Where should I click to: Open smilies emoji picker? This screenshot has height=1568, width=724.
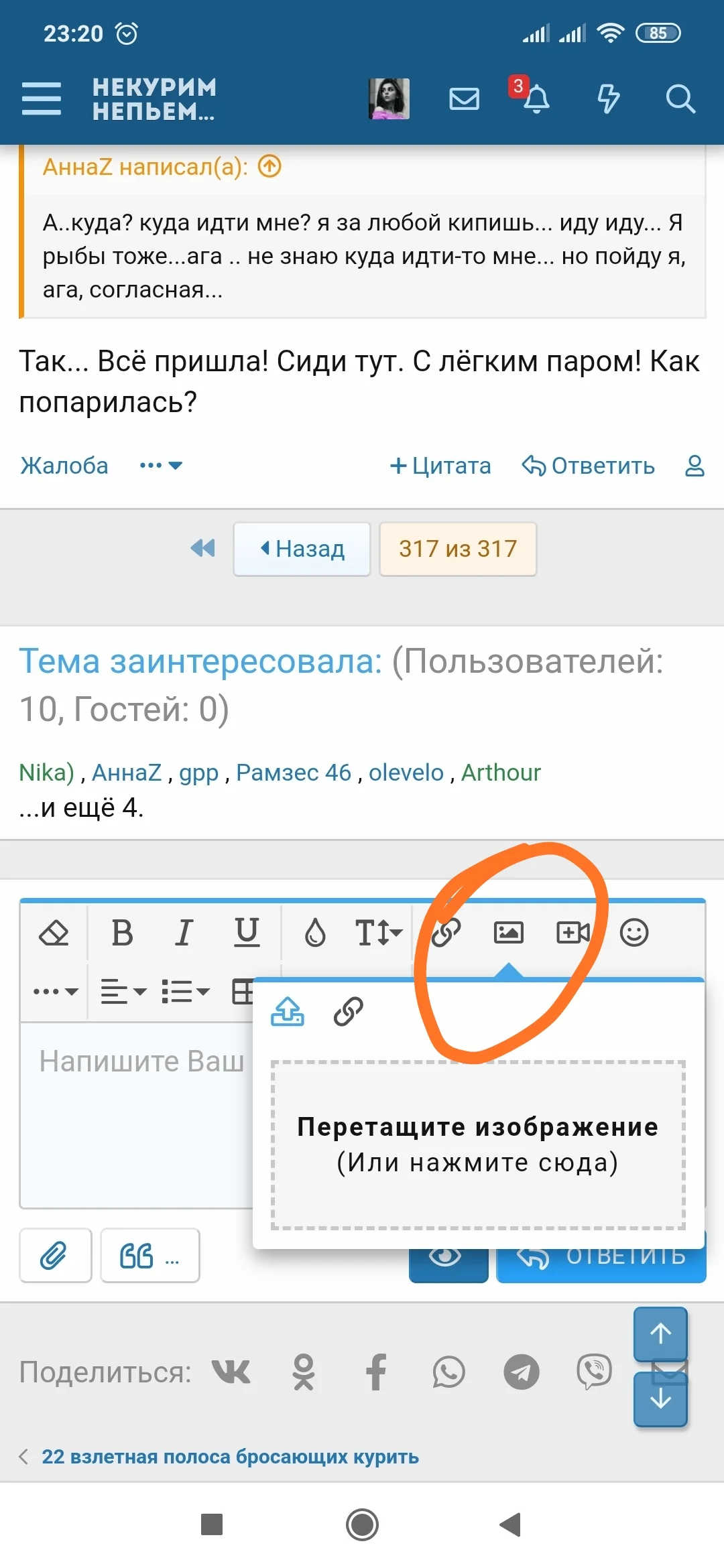634,932
